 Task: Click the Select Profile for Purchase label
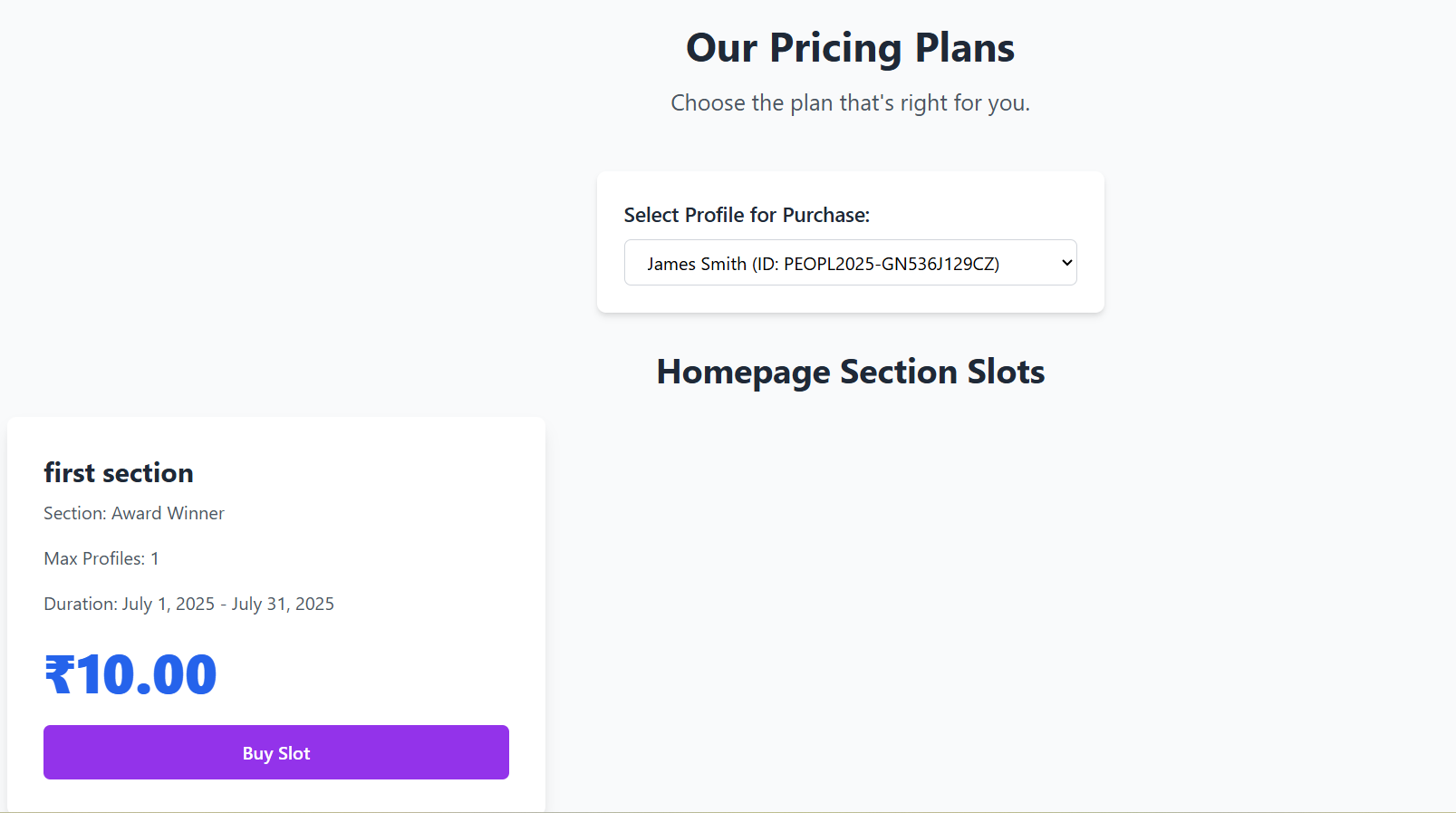(x=747, y=215)
